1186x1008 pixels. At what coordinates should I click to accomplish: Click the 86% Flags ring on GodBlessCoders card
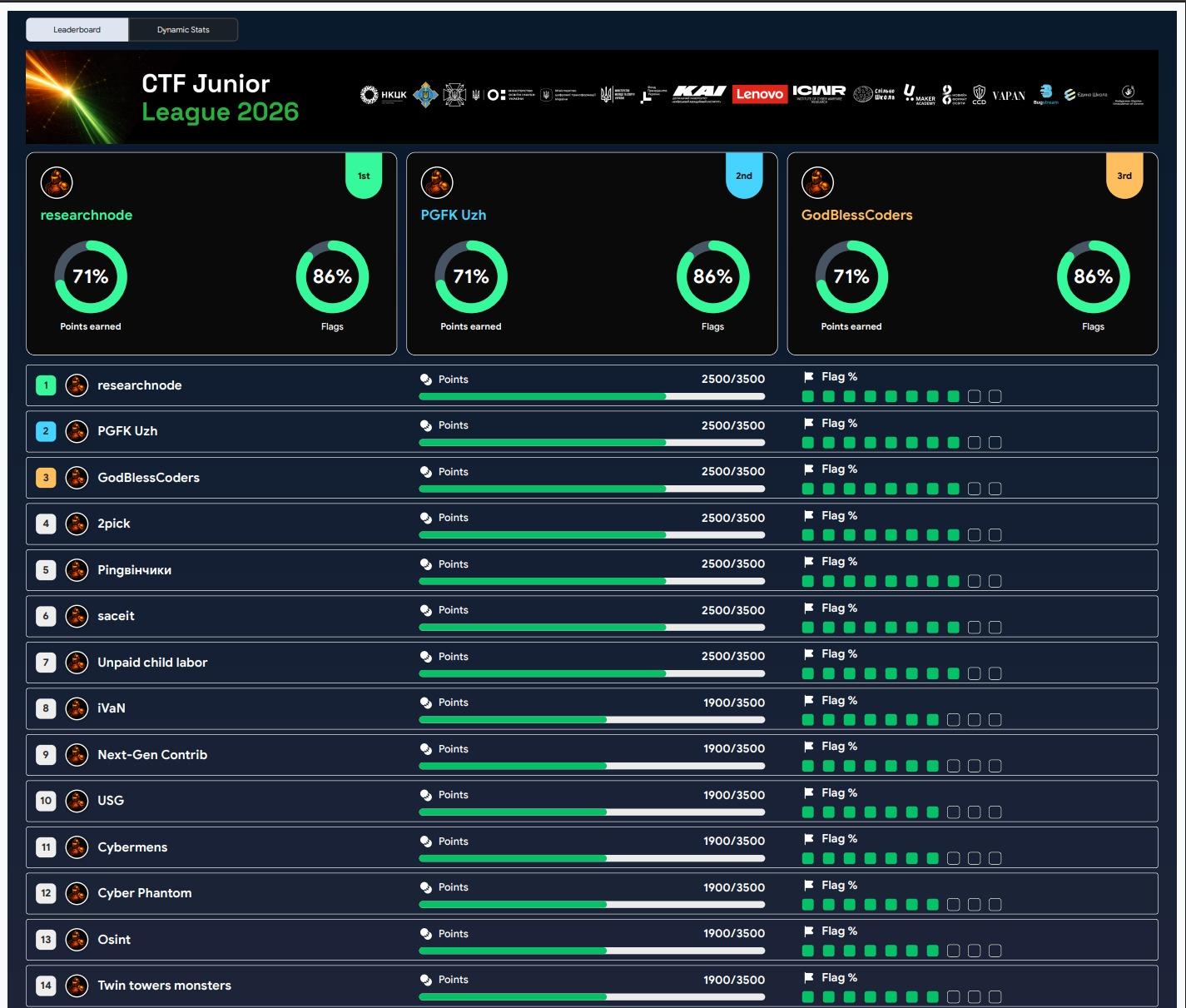point(1093,276)
